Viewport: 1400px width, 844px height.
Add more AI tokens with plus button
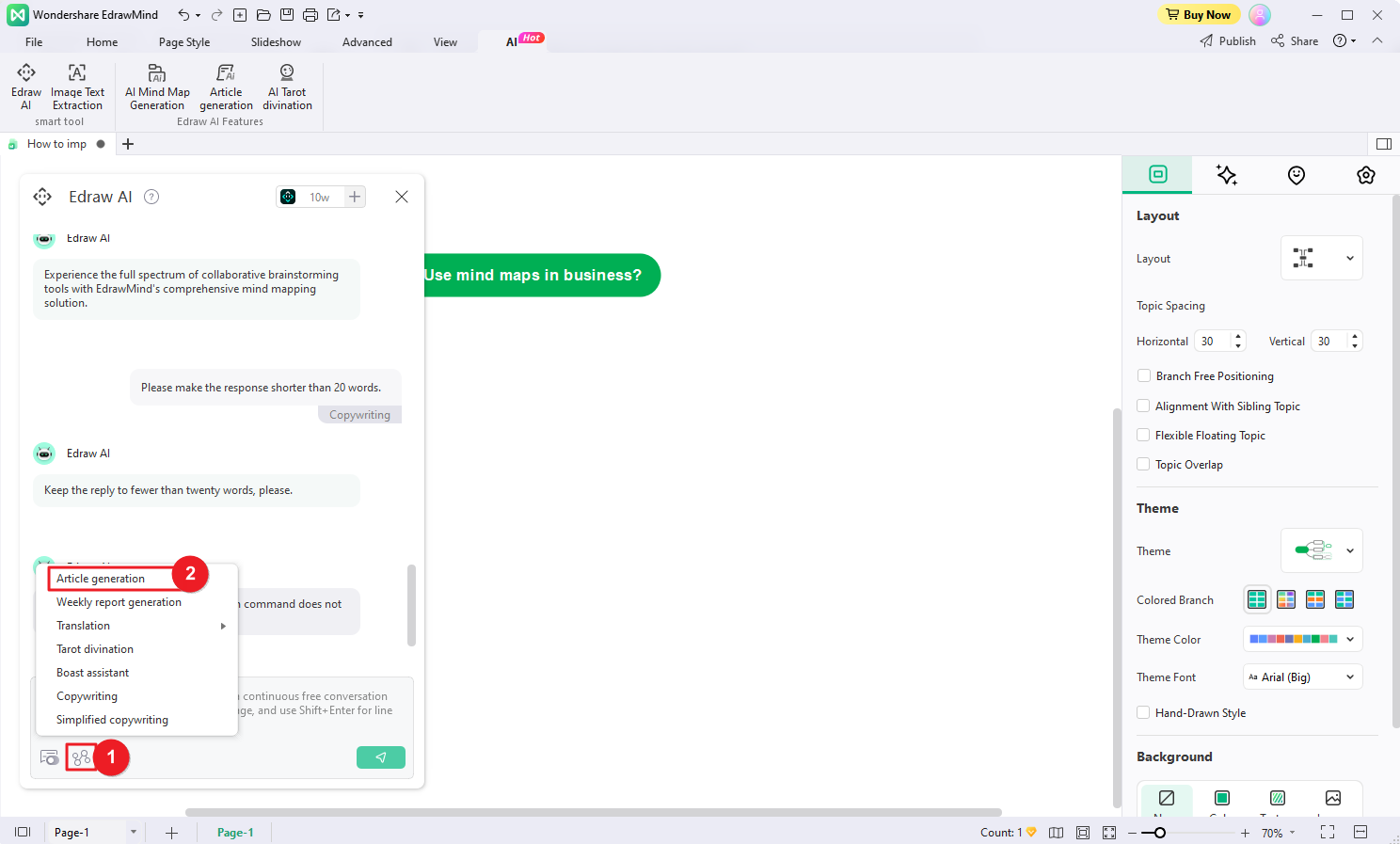tap(355, 197)
